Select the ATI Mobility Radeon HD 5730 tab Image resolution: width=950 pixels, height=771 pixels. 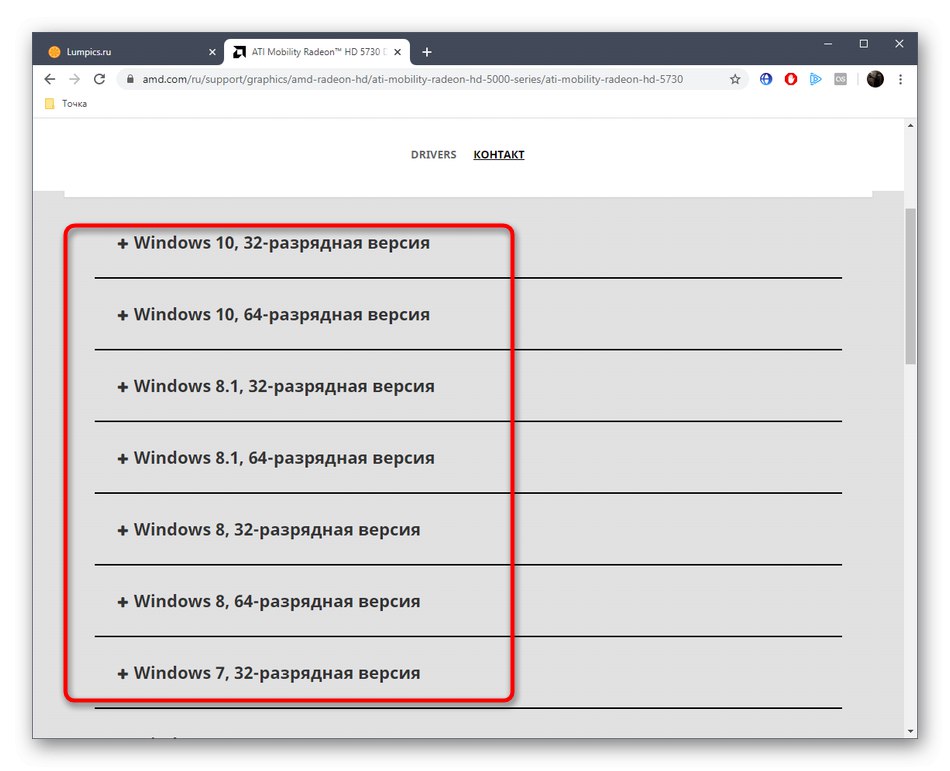pyautogui.click(x=317, y=52)
